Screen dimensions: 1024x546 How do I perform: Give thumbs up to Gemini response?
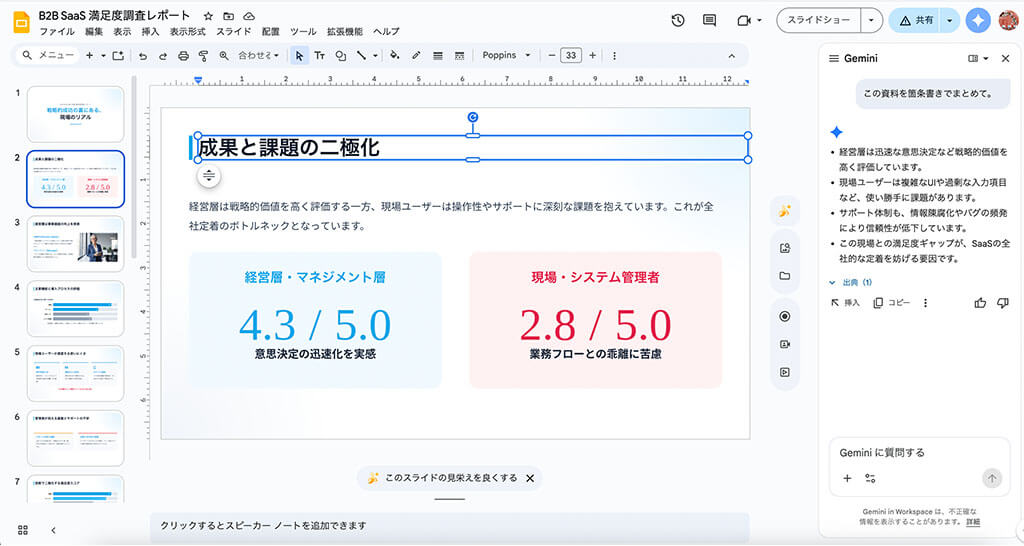[x=980, y=303]
